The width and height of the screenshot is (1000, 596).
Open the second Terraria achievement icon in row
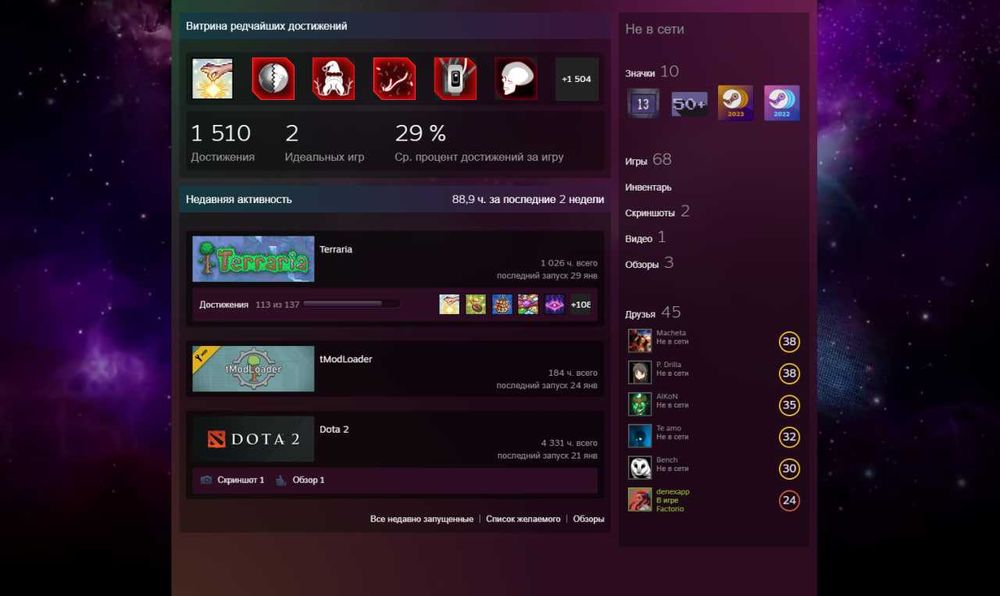click(x=476, y=305)
